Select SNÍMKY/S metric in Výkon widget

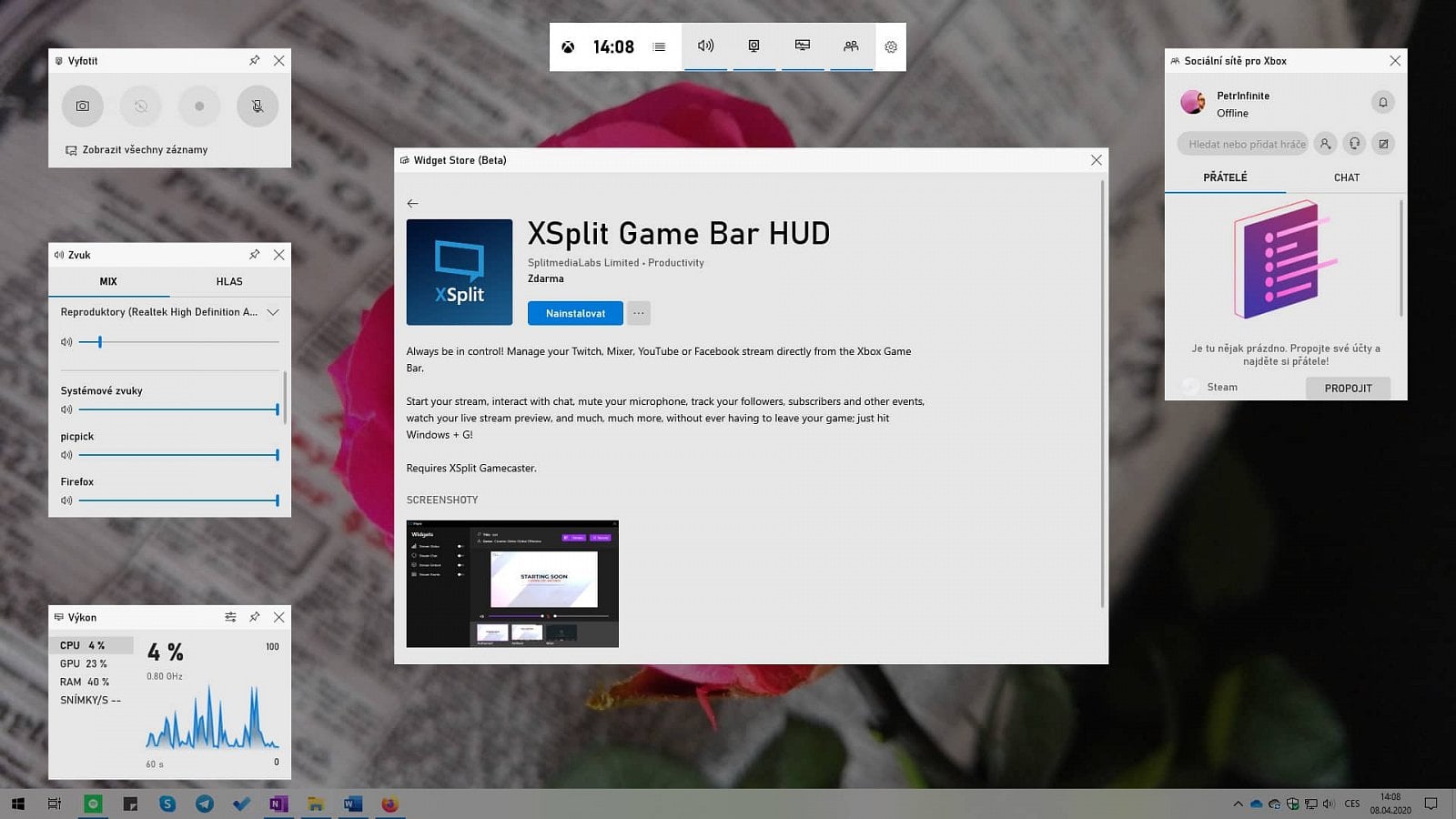[x=91, y=700]
